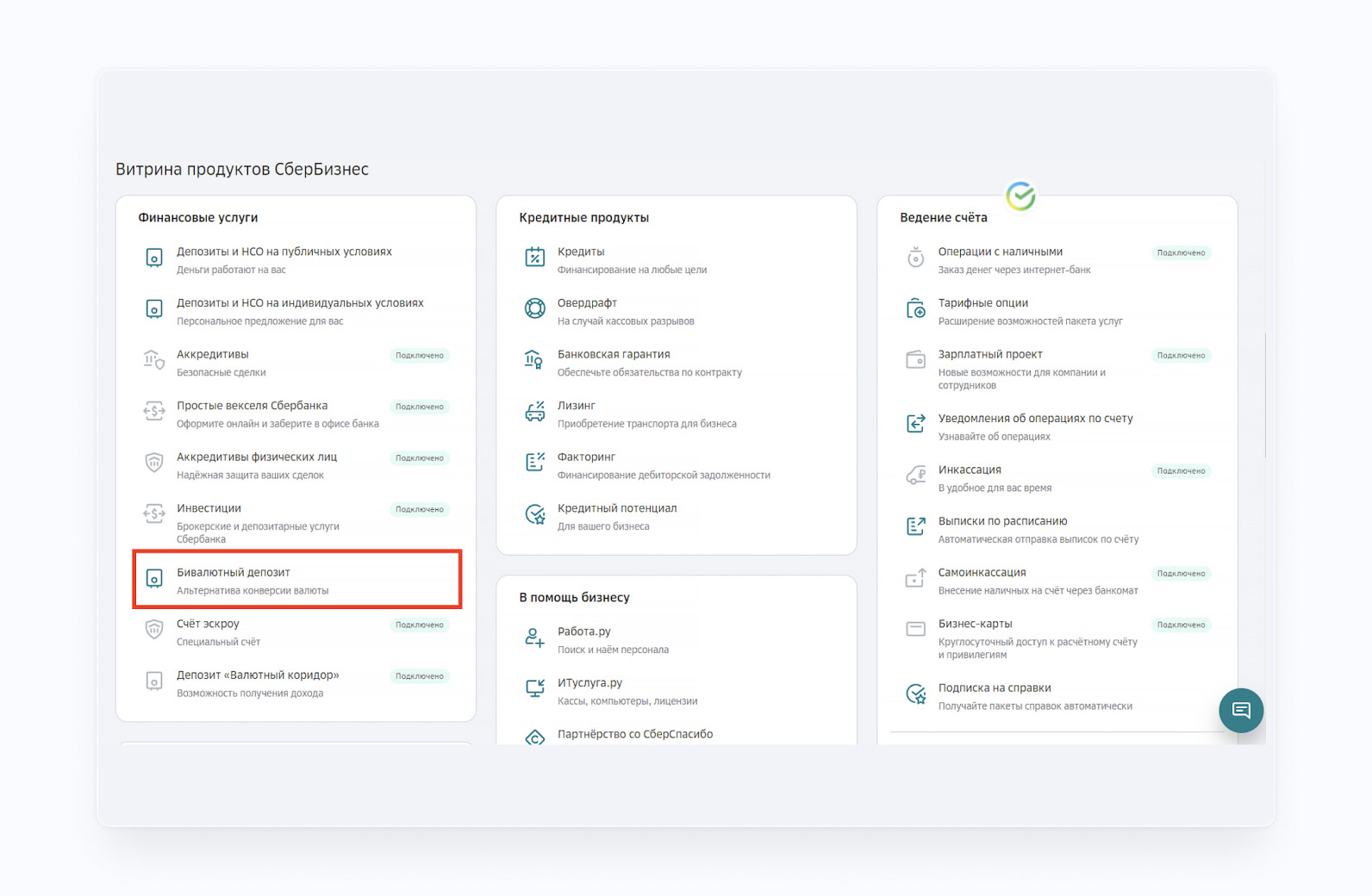Click the page vertical scrollbar thumb

point(1265,395)
